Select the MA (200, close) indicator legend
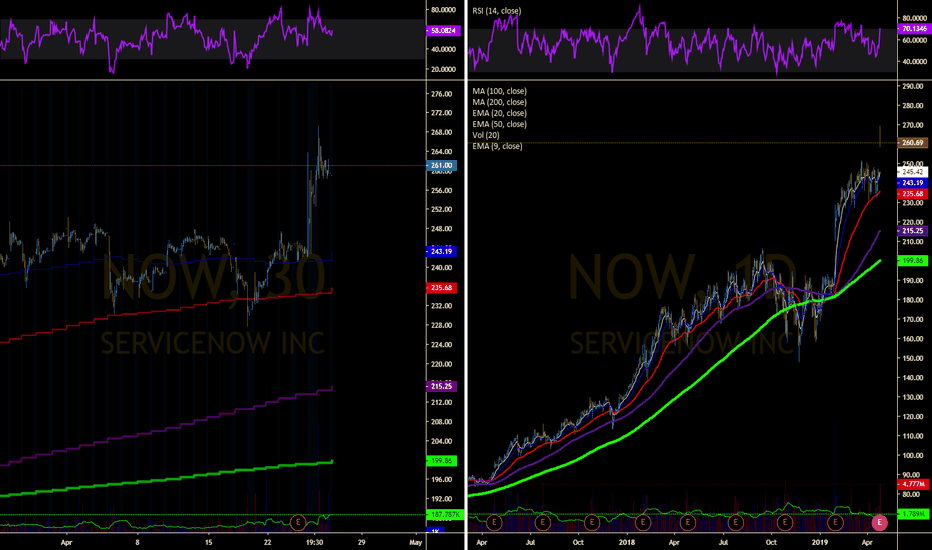The image size is (932, 550). tap(499, 102)
